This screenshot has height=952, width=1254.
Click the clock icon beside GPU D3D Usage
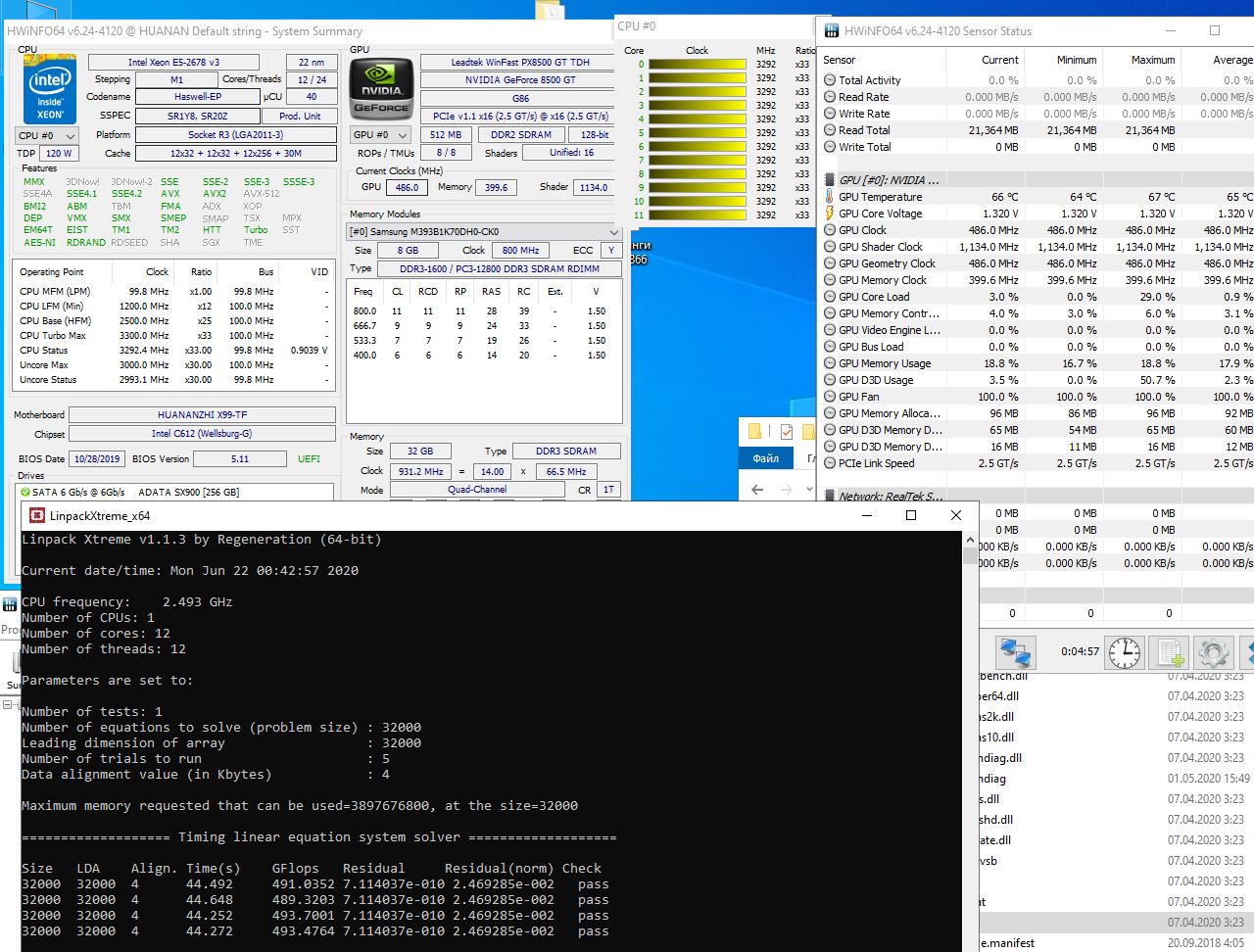(x=829, y=380)
